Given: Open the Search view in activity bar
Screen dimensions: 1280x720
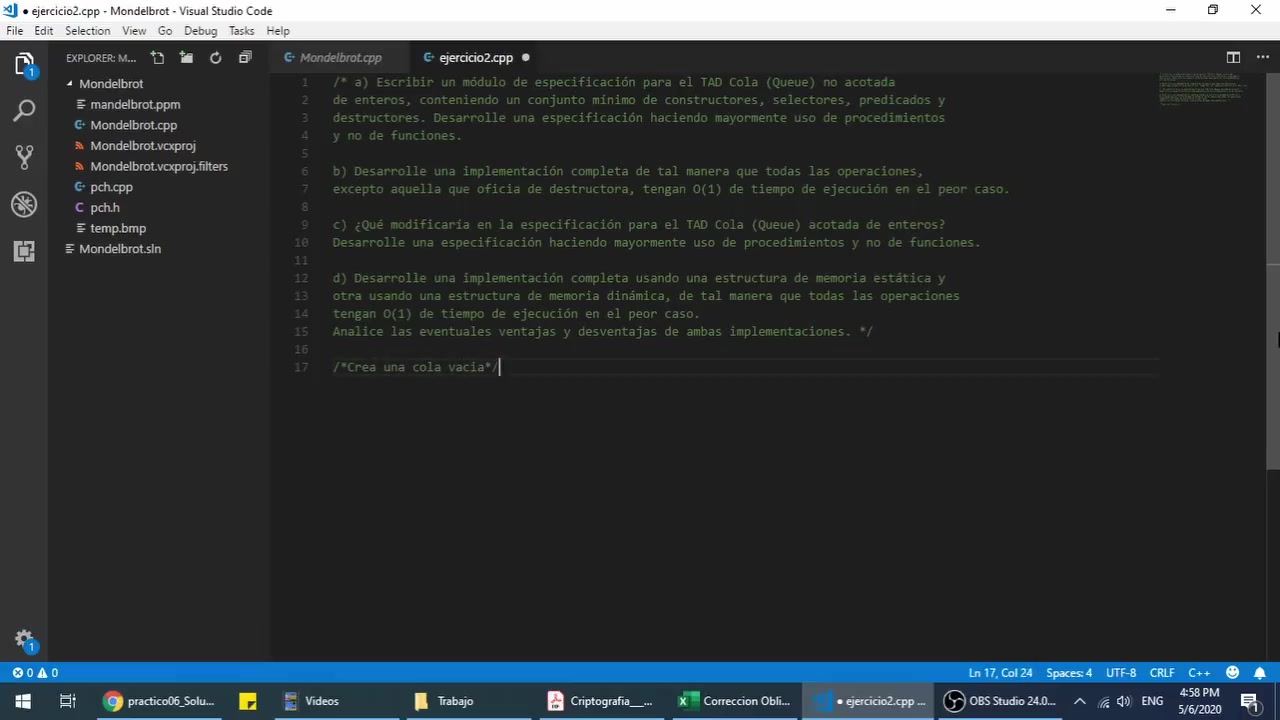Looking at the screenshot, I should (x=24, y=111).
